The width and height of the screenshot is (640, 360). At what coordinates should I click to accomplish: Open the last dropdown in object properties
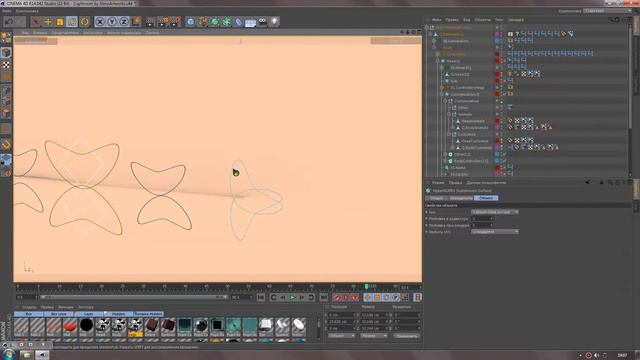pos(495,232)
